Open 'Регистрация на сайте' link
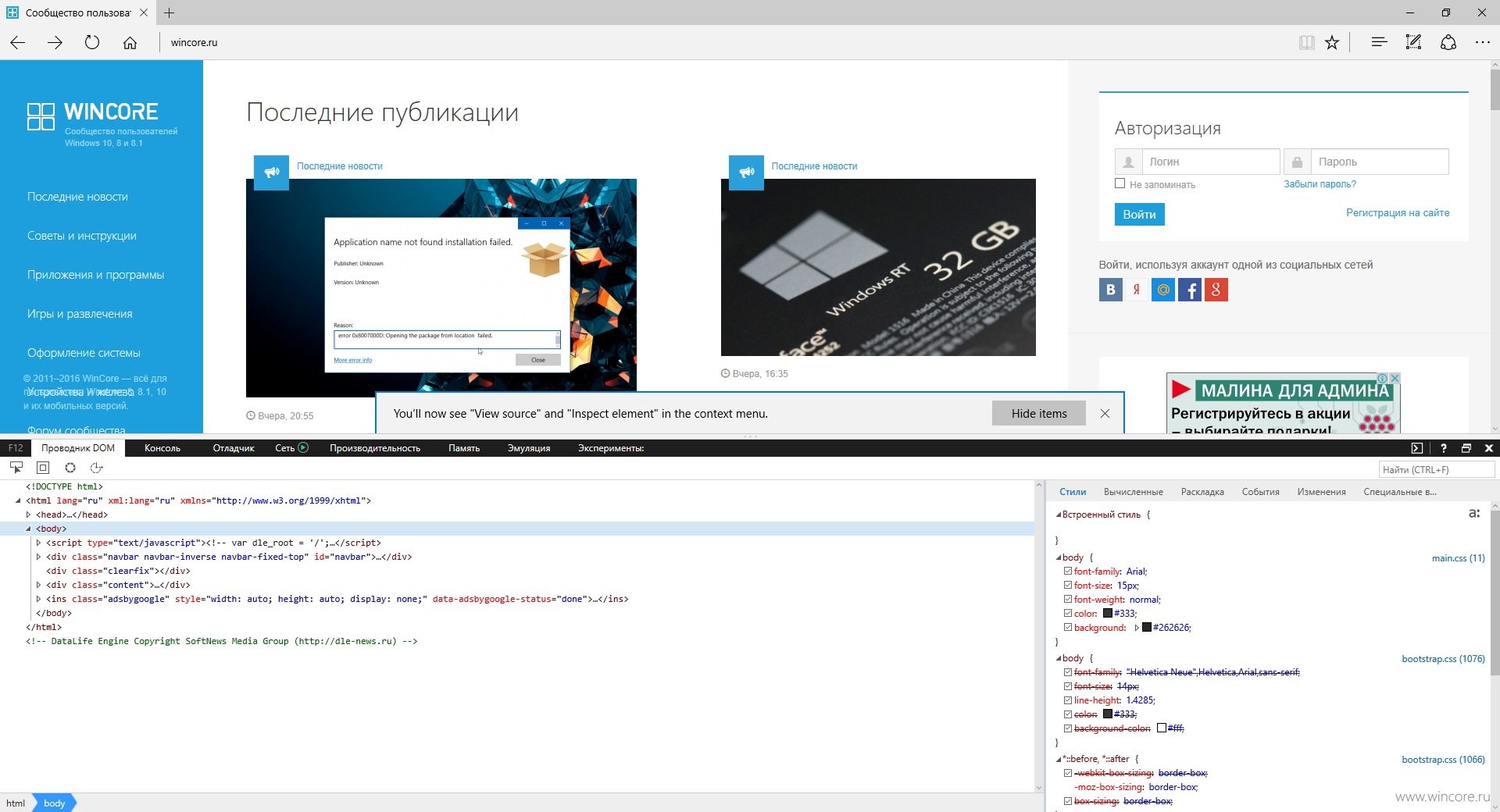Viewport: 1500px width, 812px height. click(x=1398, y=212)
